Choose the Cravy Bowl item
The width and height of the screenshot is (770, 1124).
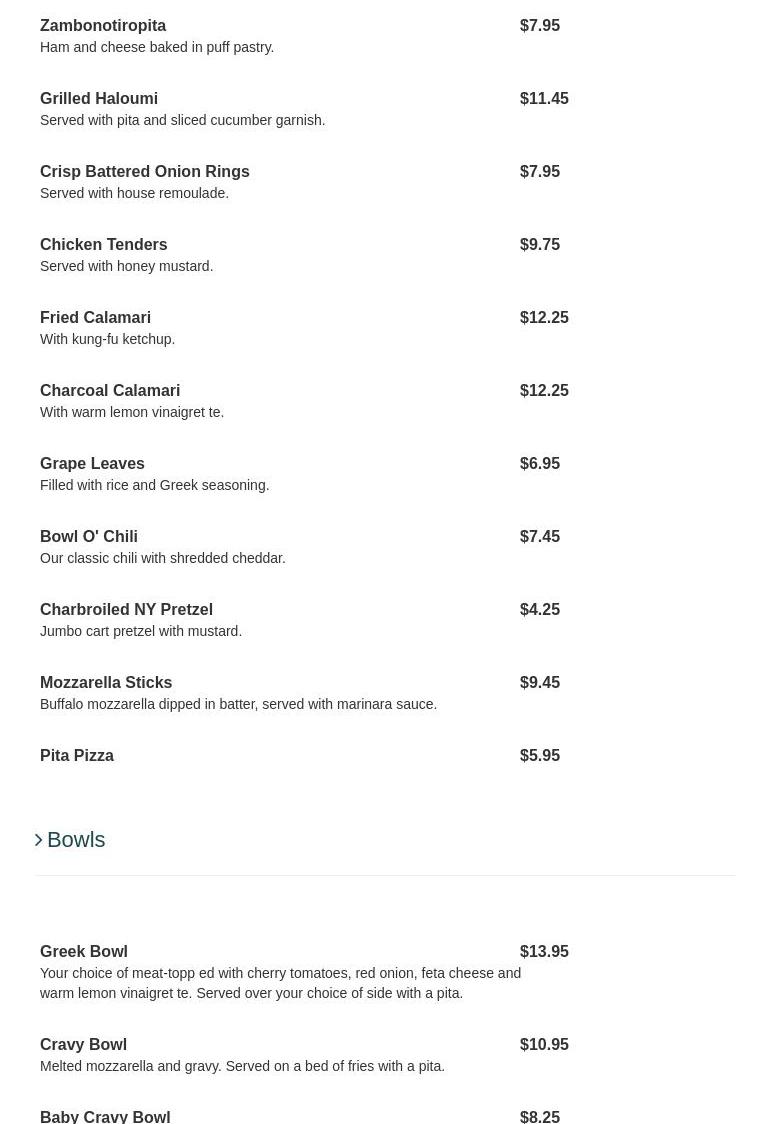[83, 1045]
